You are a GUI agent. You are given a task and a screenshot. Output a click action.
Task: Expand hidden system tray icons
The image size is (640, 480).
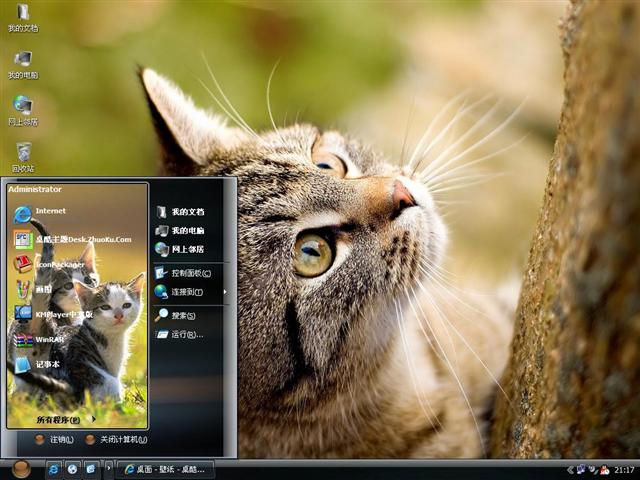570,470
